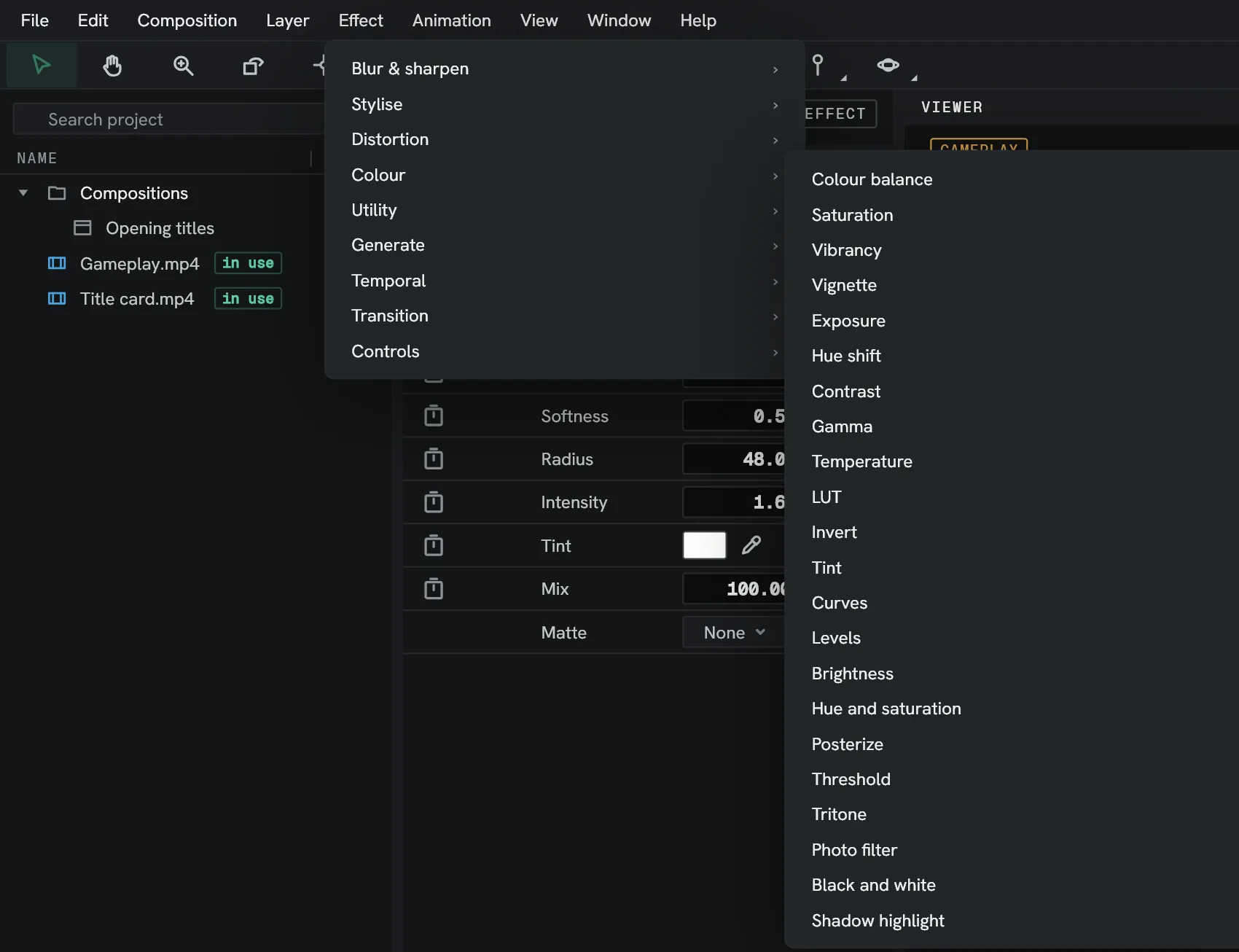Screen dimensions: 1239x952
Task: Close the open Effect menu
Action: click(x=361, y=20)
